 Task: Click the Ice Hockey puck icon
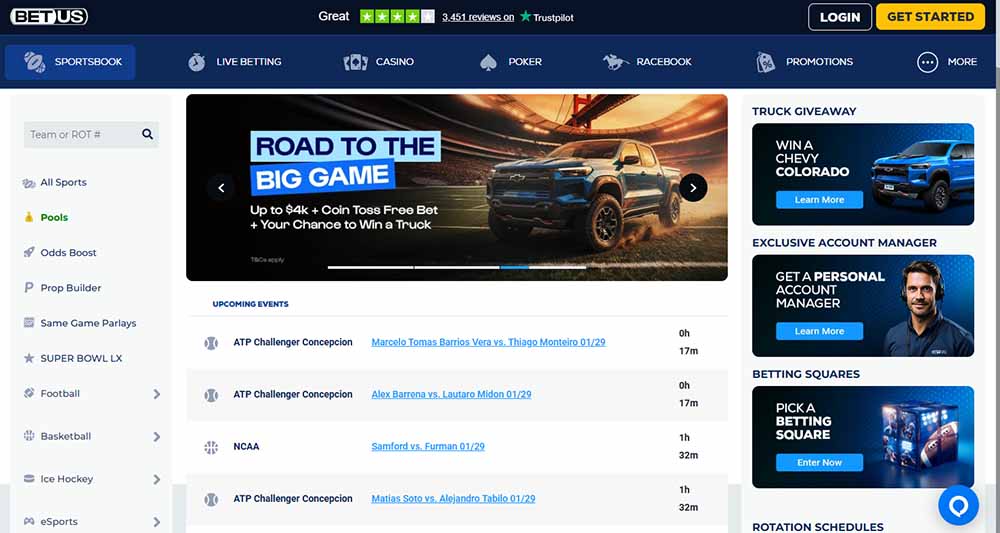tap(29, 479)
